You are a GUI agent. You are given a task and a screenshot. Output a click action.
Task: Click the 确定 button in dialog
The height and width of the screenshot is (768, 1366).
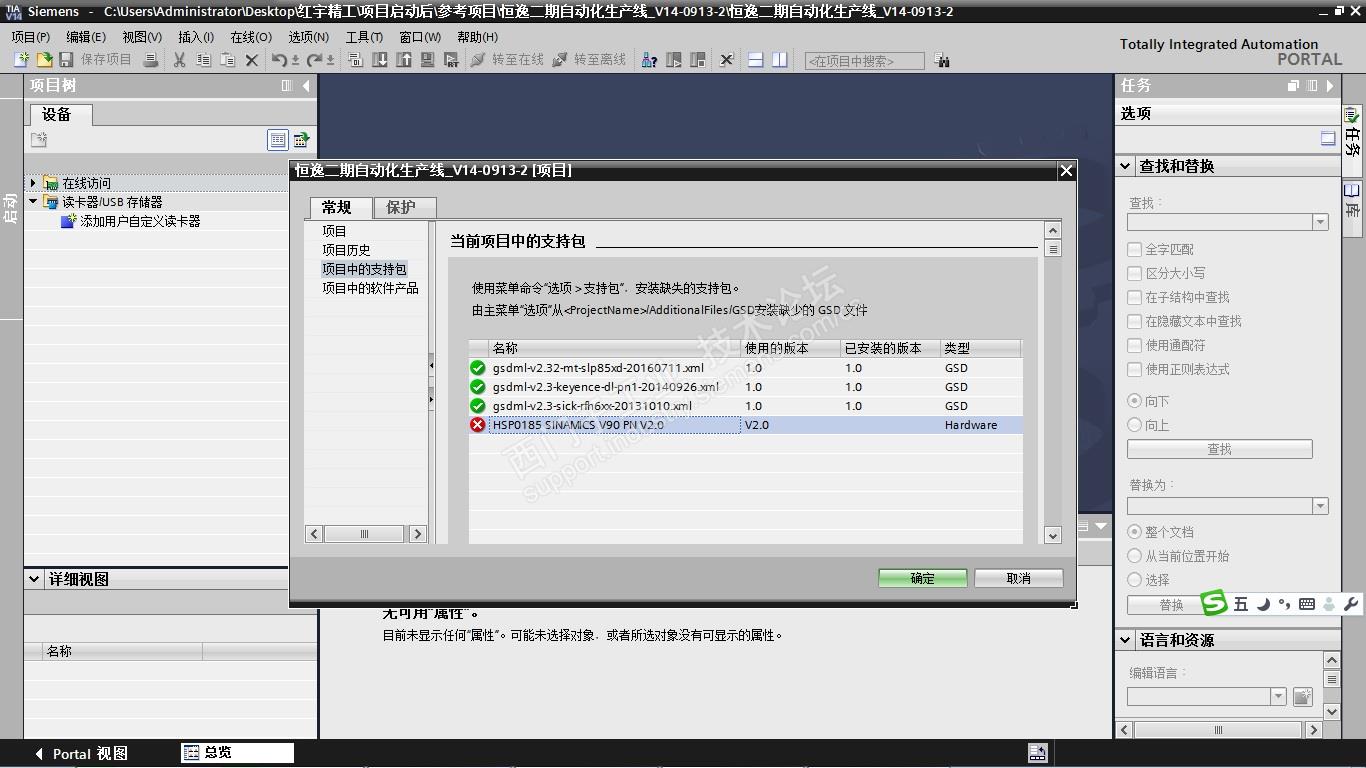pos(923,578)
